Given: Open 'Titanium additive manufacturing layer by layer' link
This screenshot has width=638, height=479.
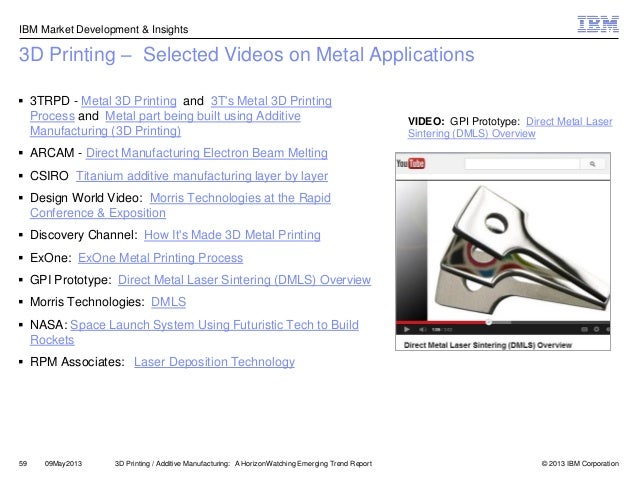Looking at the screenshot, I should click(x=202, y=176).
